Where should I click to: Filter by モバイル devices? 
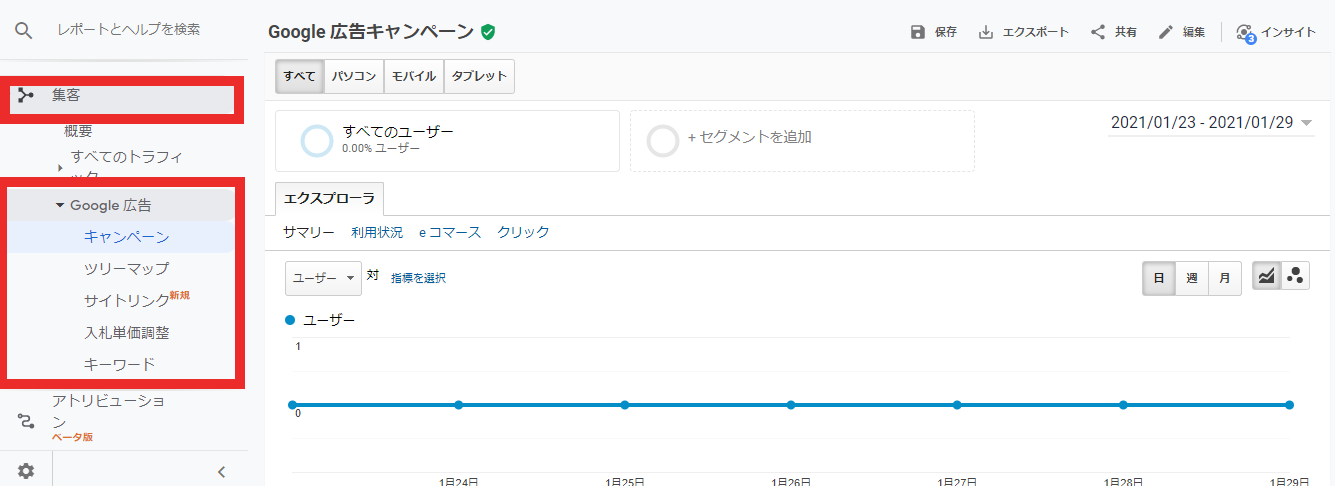click(x=414, y=76)
